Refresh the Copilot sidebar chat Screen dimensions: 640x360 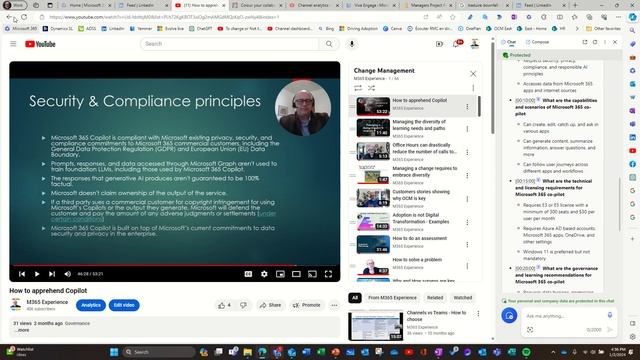tap(595, 42)
